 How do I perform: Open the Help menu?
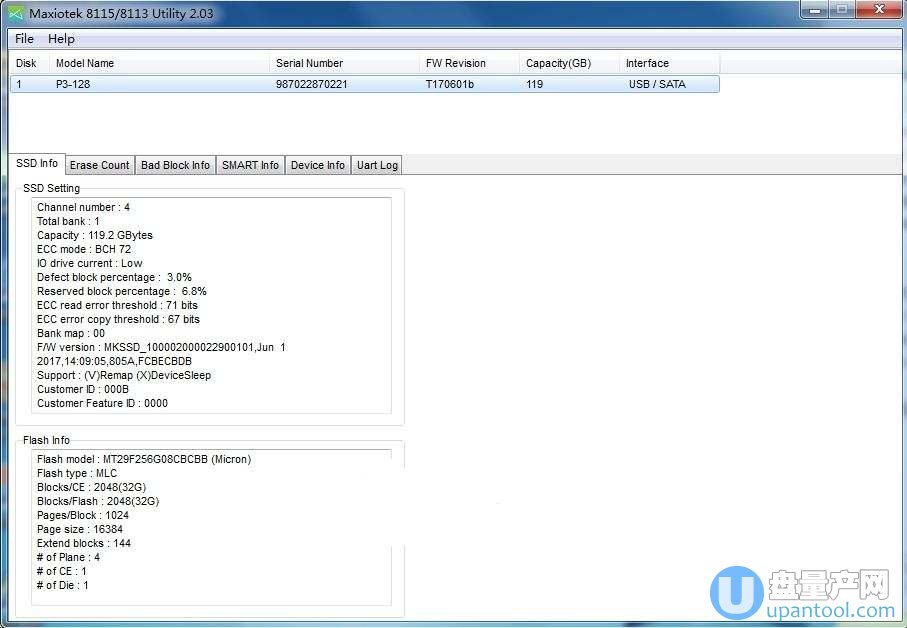tap(61, 39)
